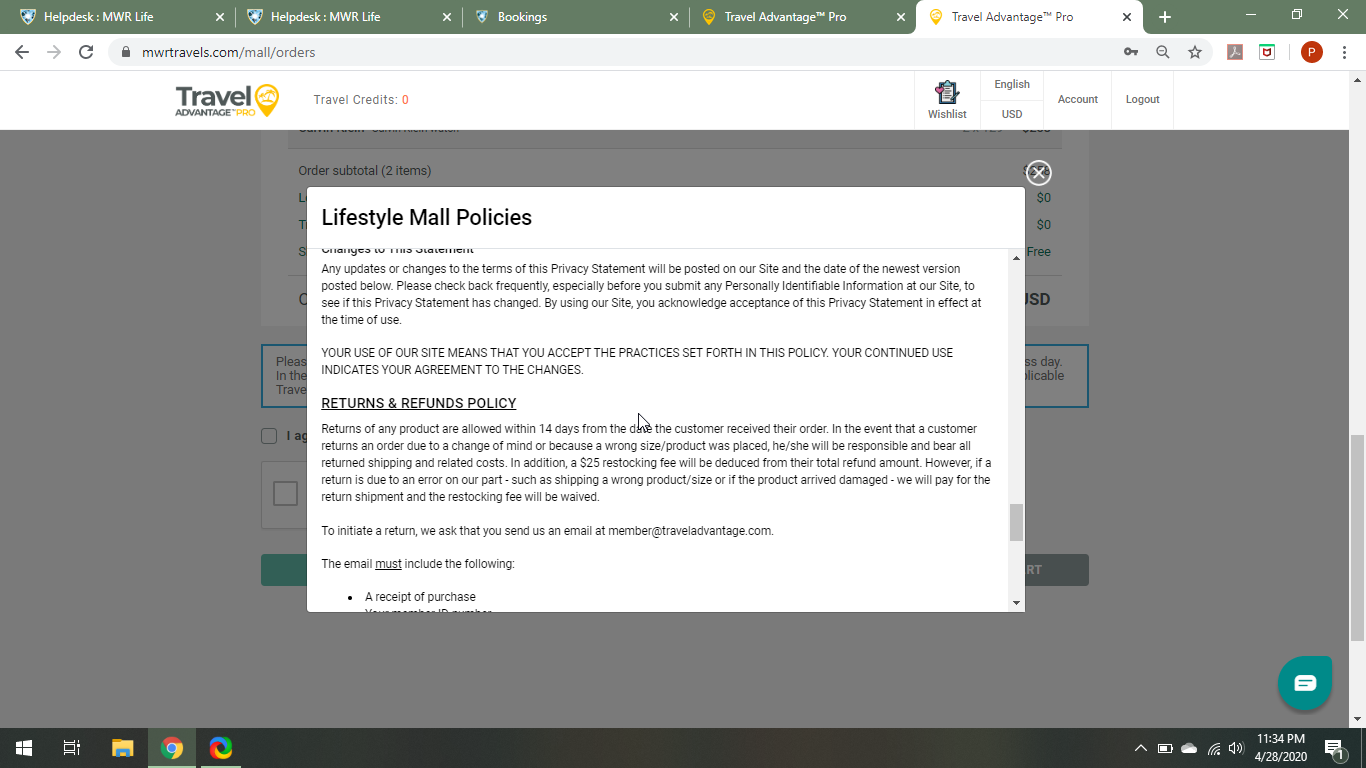The height and width of the screenshot is (768, 1366).
Task: Open the Windows notification center
Action: (x=1334, y=748)
